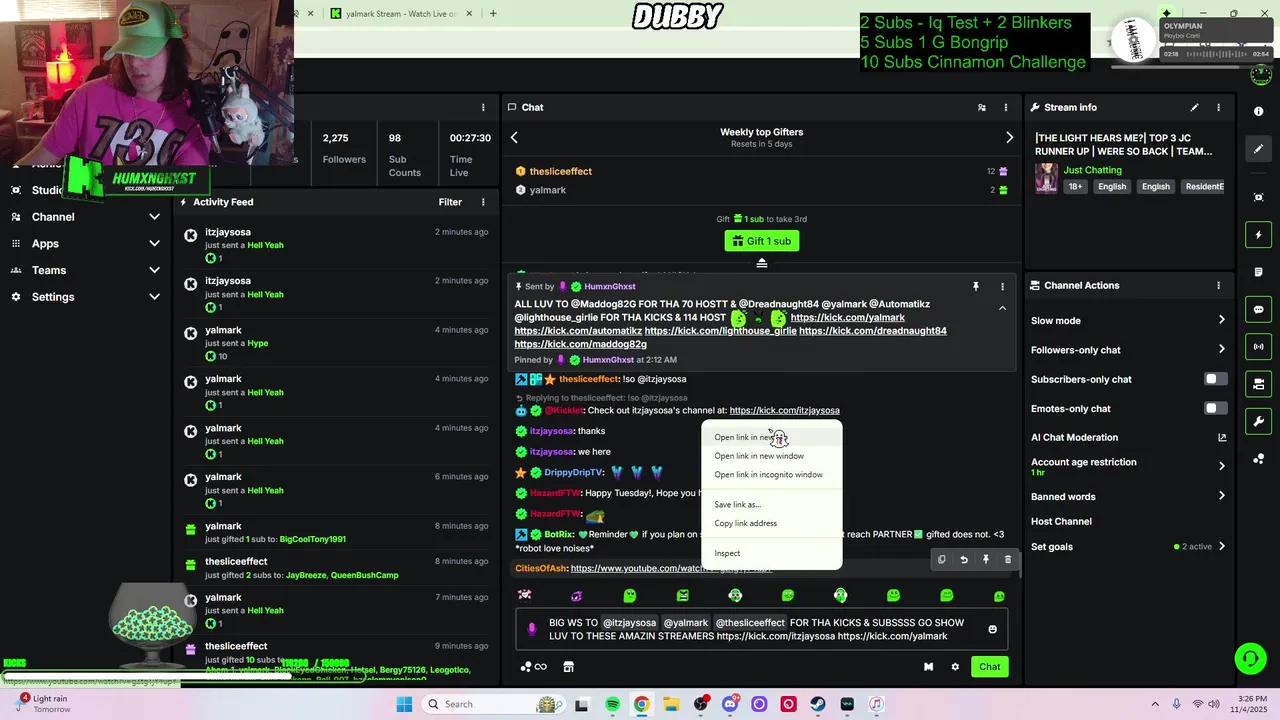This screenshot has width=1280, height=720.
Task: Click the green support headset bubble
Action: (1250, 658)
